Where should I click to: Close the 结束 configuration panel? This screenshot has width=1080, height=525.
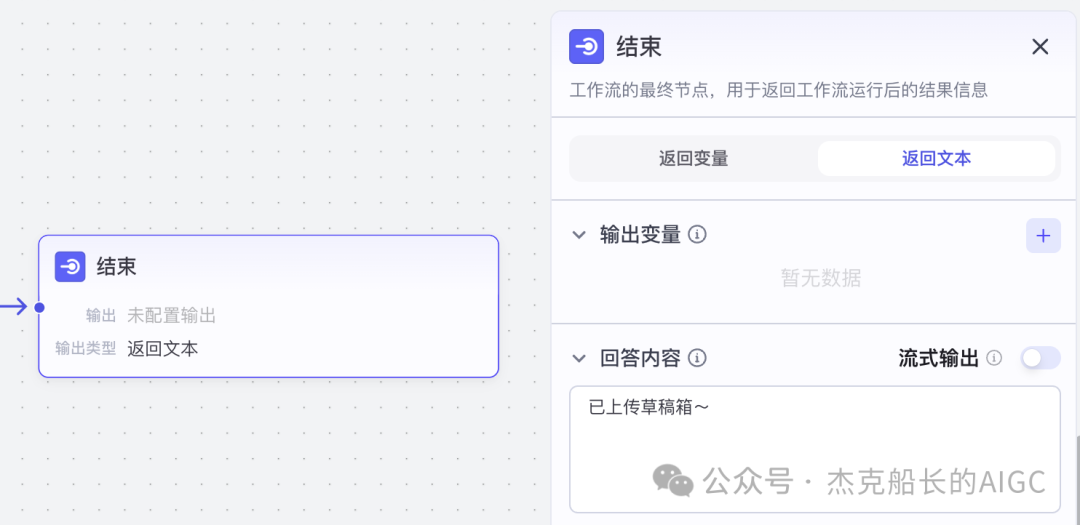coord(1040,46)
